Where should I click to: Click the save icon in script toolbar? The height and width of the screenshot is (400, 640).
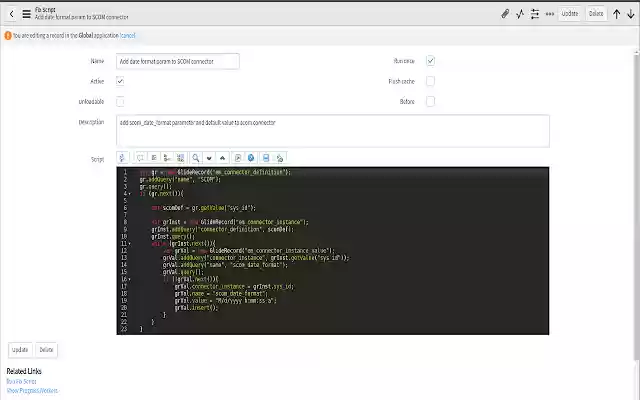coord(266,158)
